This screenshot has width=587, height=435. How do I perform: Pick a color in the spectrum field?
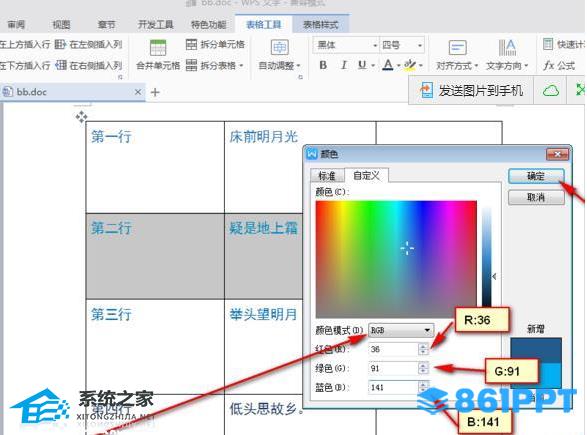(396, 259)
